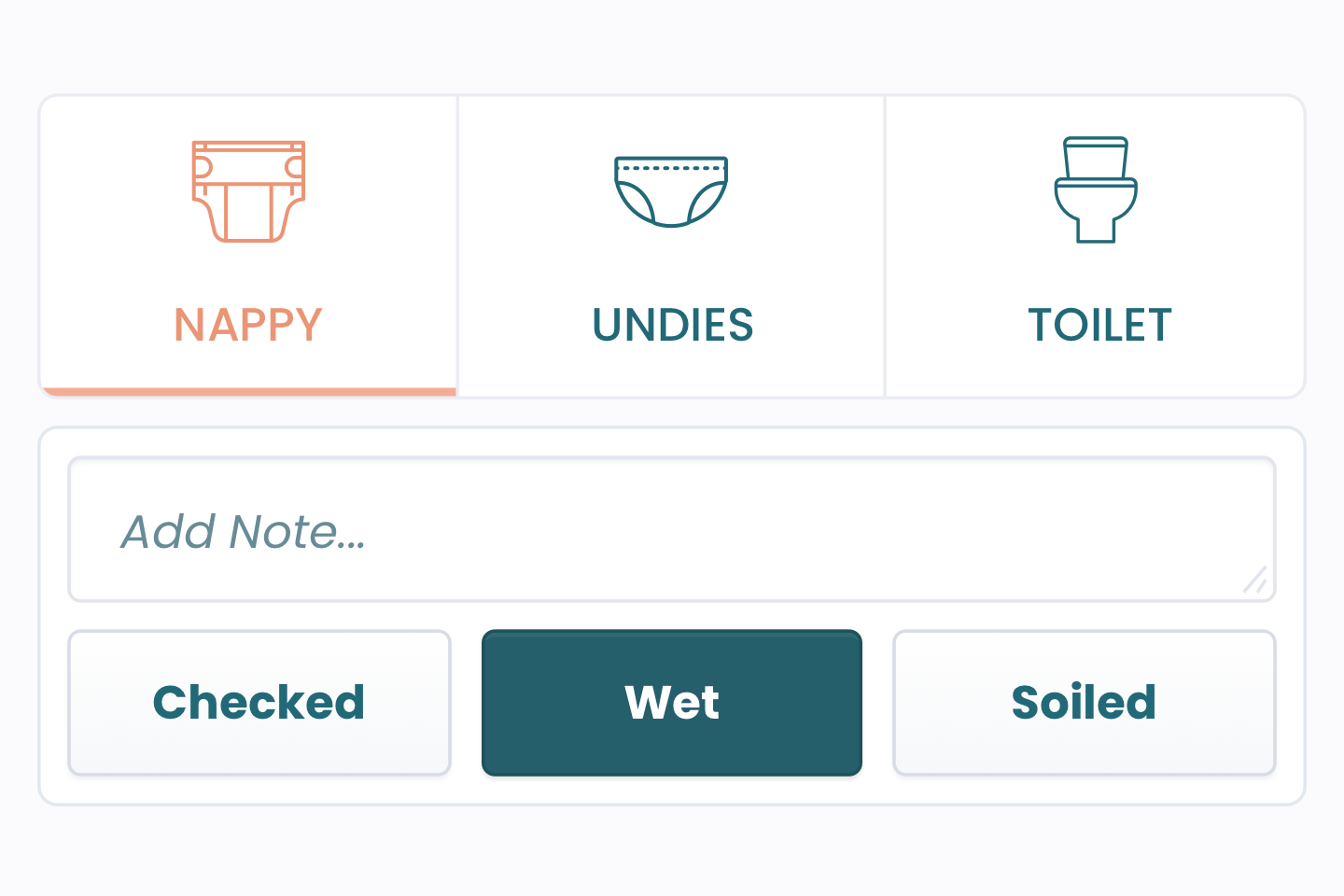The image size is (1344, 896).
Task: Click the white Wet text label
Action: click(x=672, y=702)
